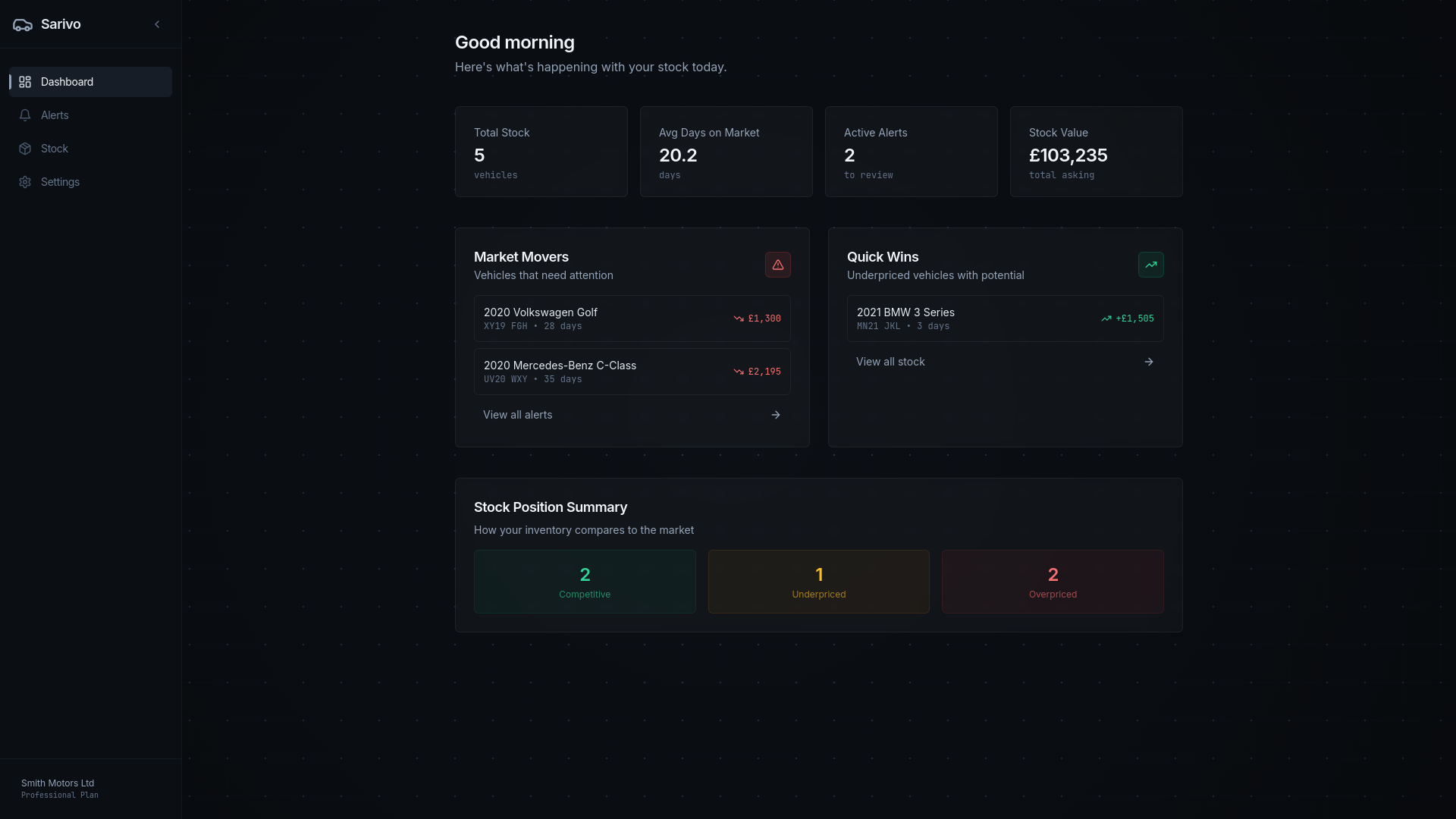Click the 2020 Volkswagen Golf market mover row
The width and height of the screenshot is (1456, 819).
coord(631,318)
